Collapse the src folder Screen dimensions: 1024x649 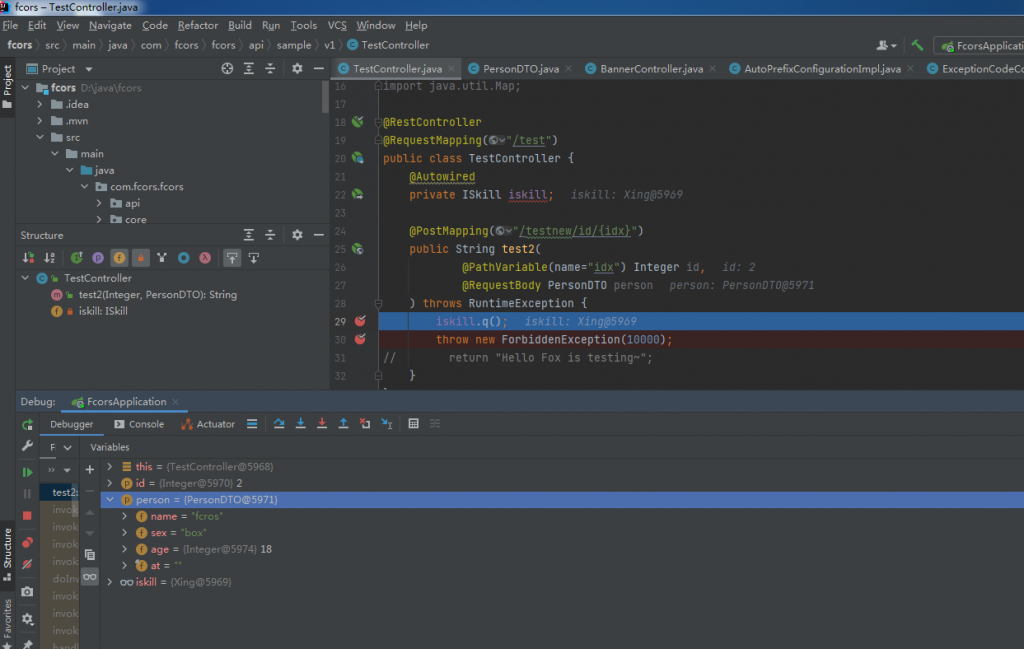click(40, 137)
